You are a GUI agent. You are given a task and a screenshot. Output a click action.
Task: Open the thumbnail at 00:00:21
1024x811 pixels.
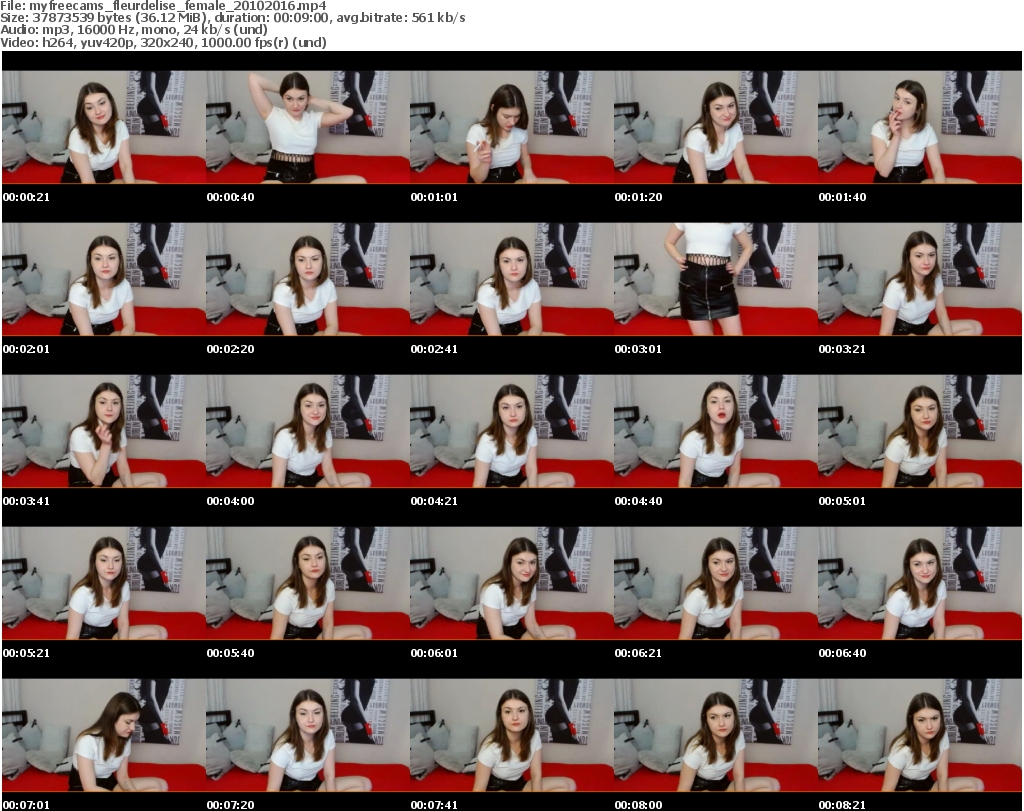pyautogui.click(x=104, y=127)
